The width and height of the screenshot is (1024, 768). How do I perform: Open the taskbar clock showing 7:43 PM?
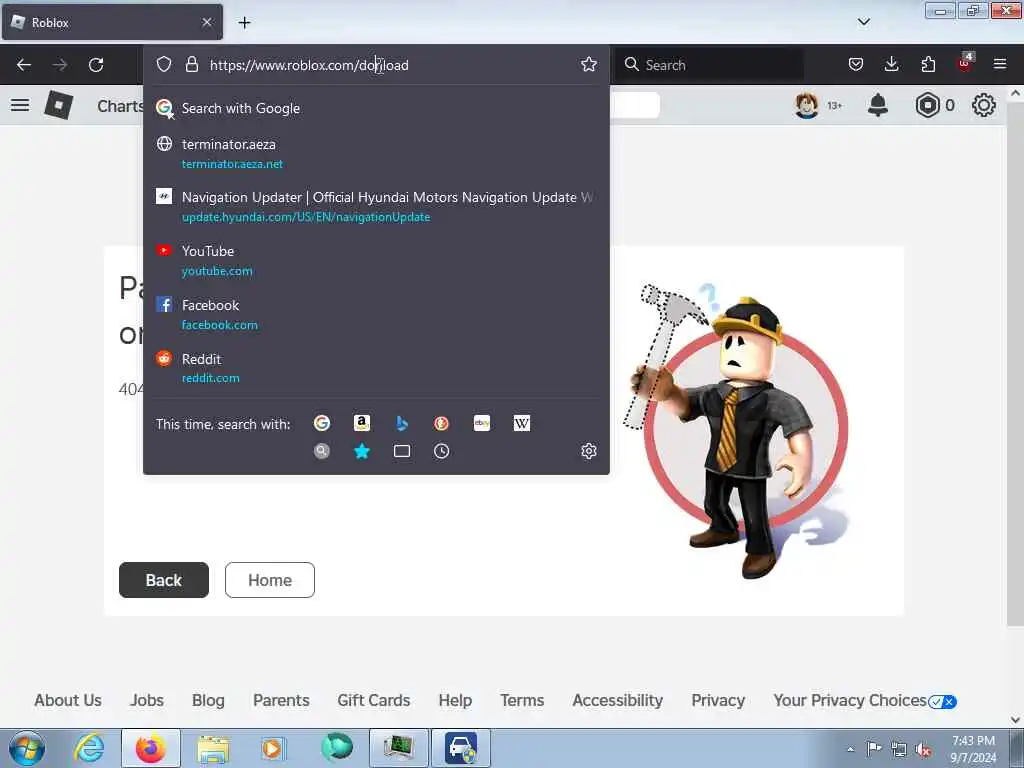973,749
